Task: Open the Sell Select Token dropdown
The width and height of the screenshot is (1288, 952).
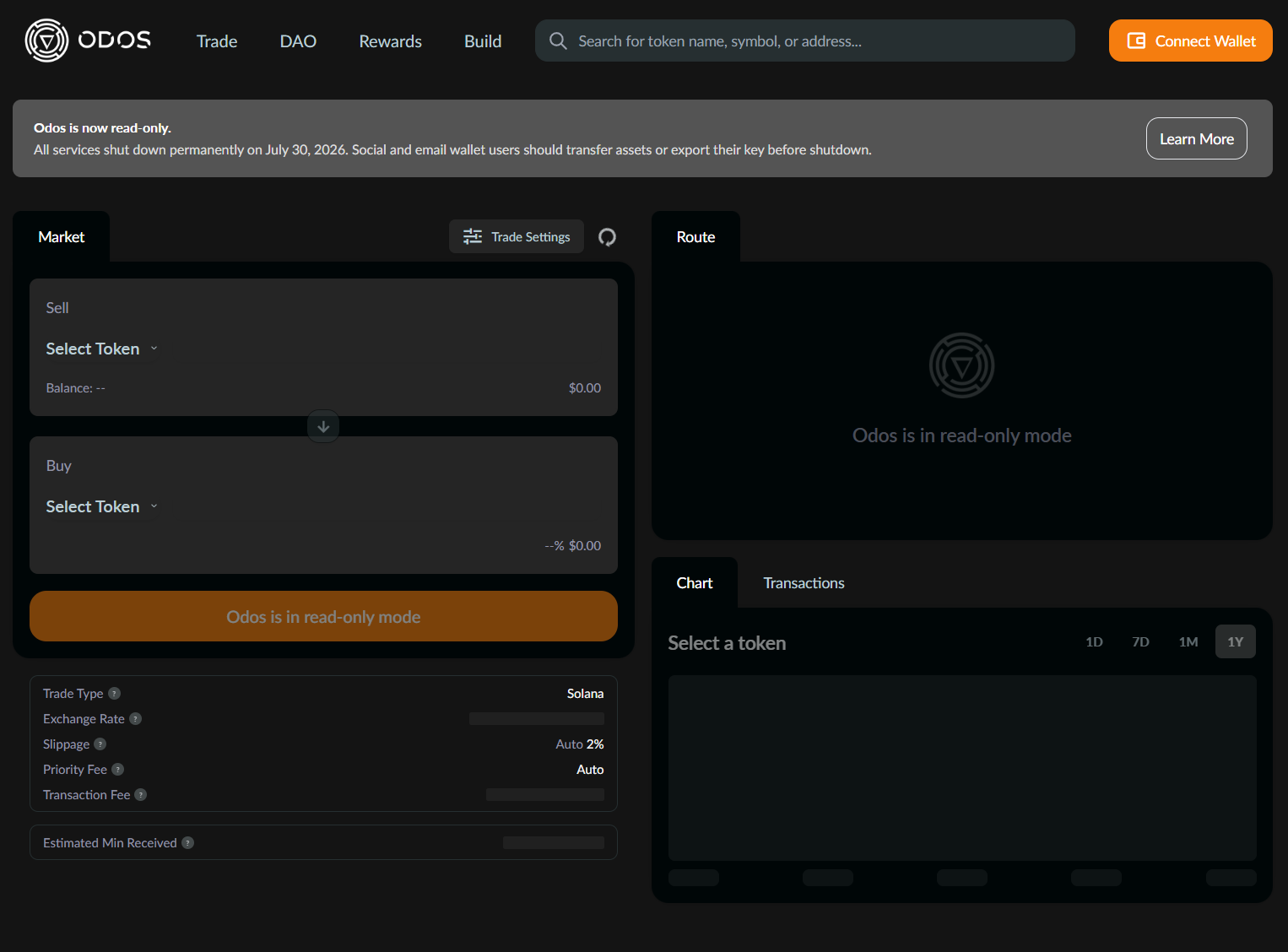Action: [x=101, y=349]
